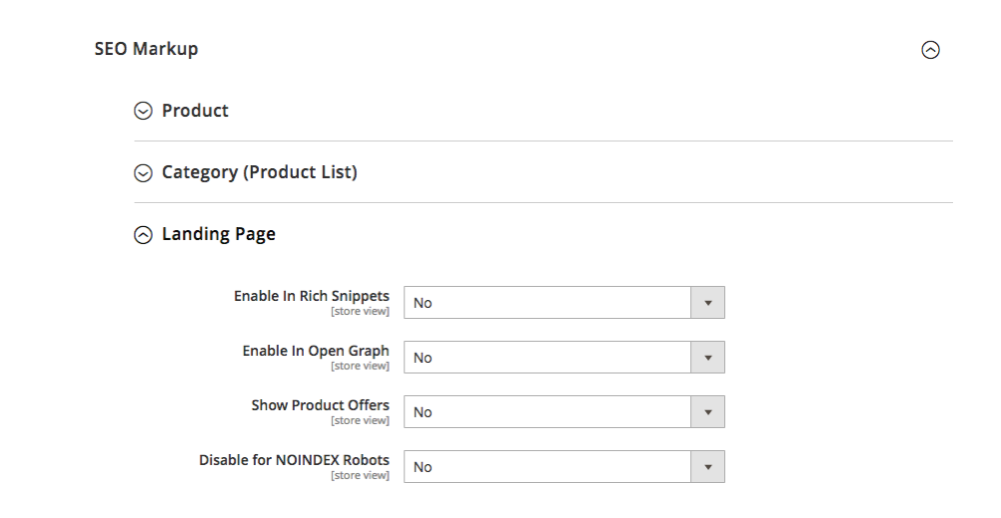This screenshot has height=518, width=1001.
Task: Open the Enable In Open Graph dropdown
Action: coord(564,358)
